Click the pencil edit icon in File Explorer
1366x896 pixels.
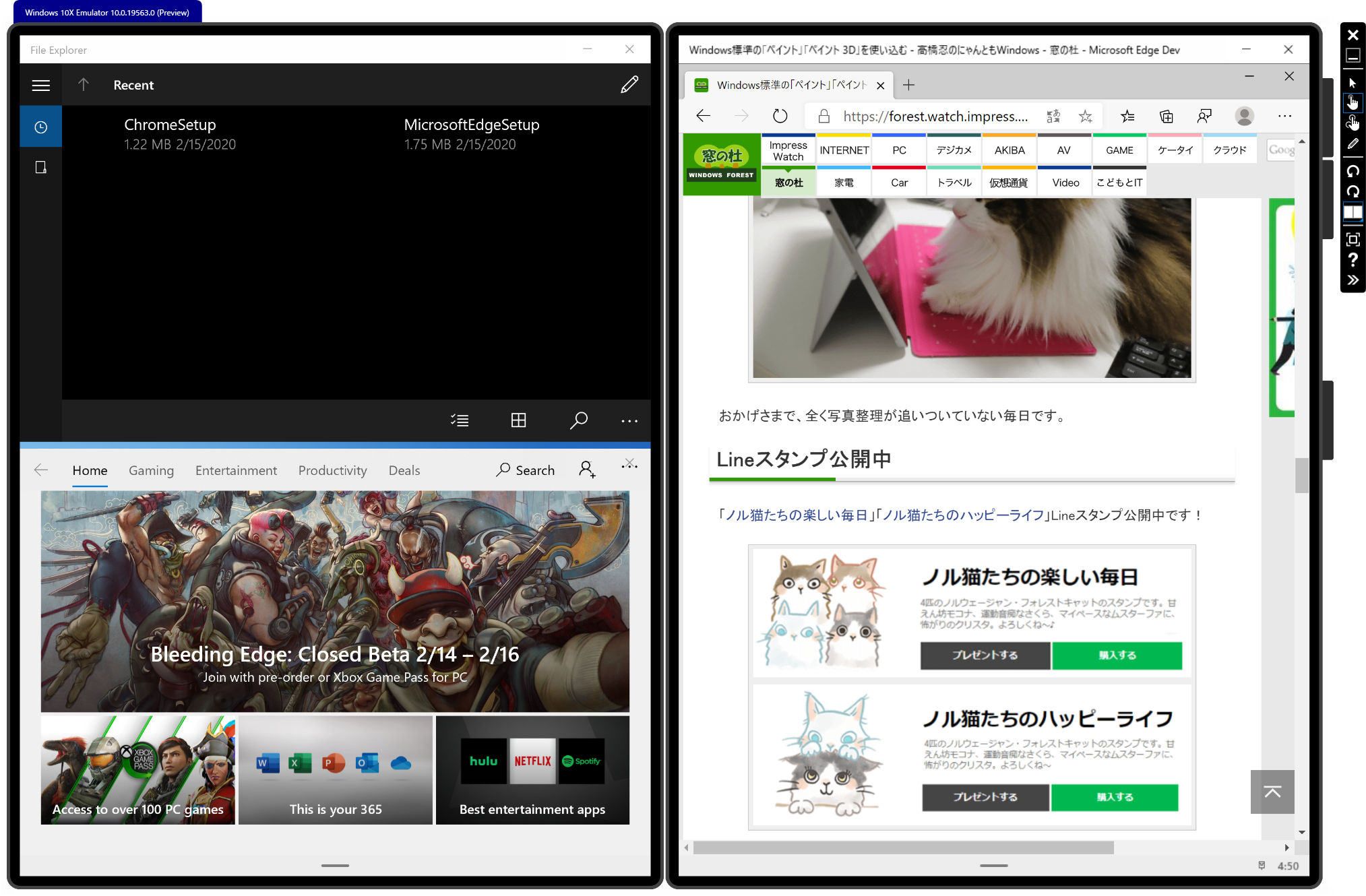[x=629, y=85]
